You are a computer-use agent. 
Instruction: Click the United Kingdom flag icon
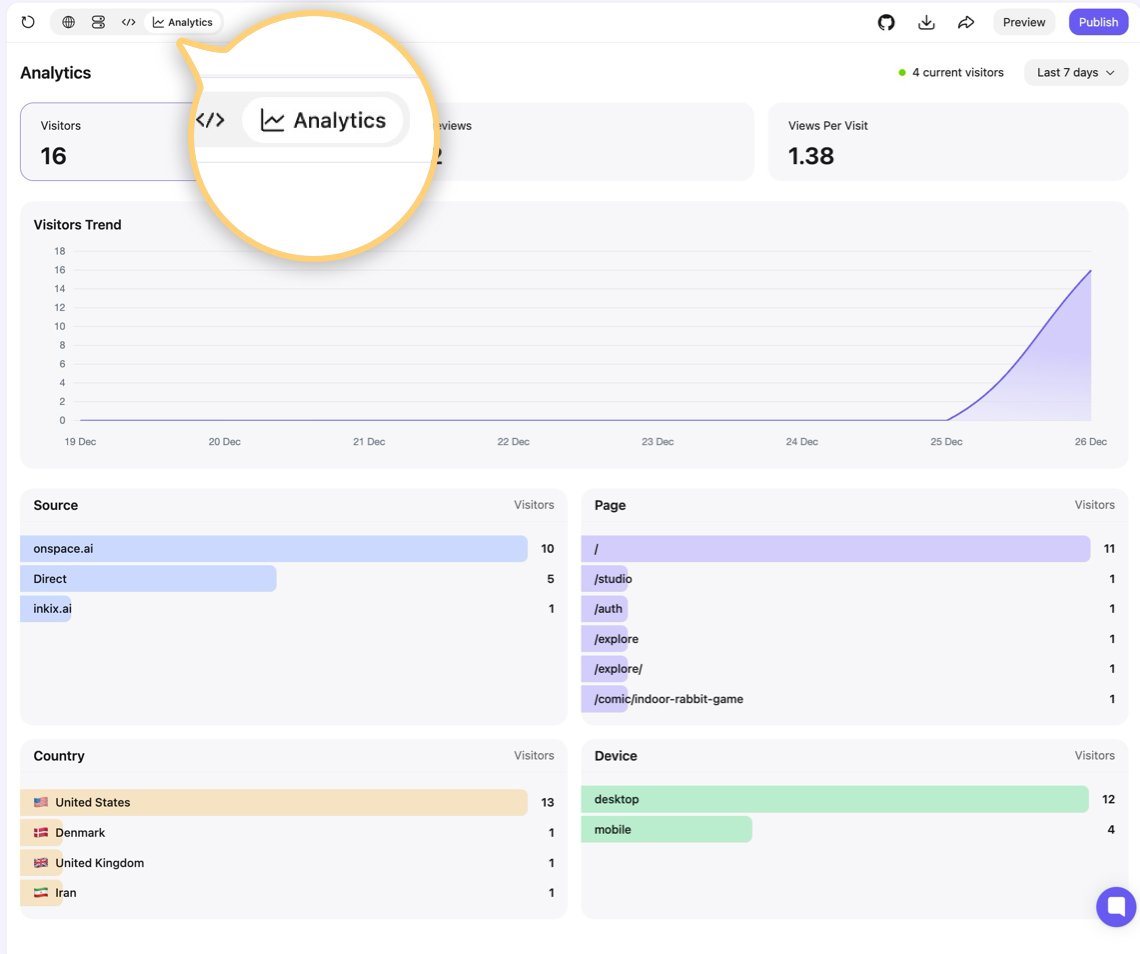(41, 862)
